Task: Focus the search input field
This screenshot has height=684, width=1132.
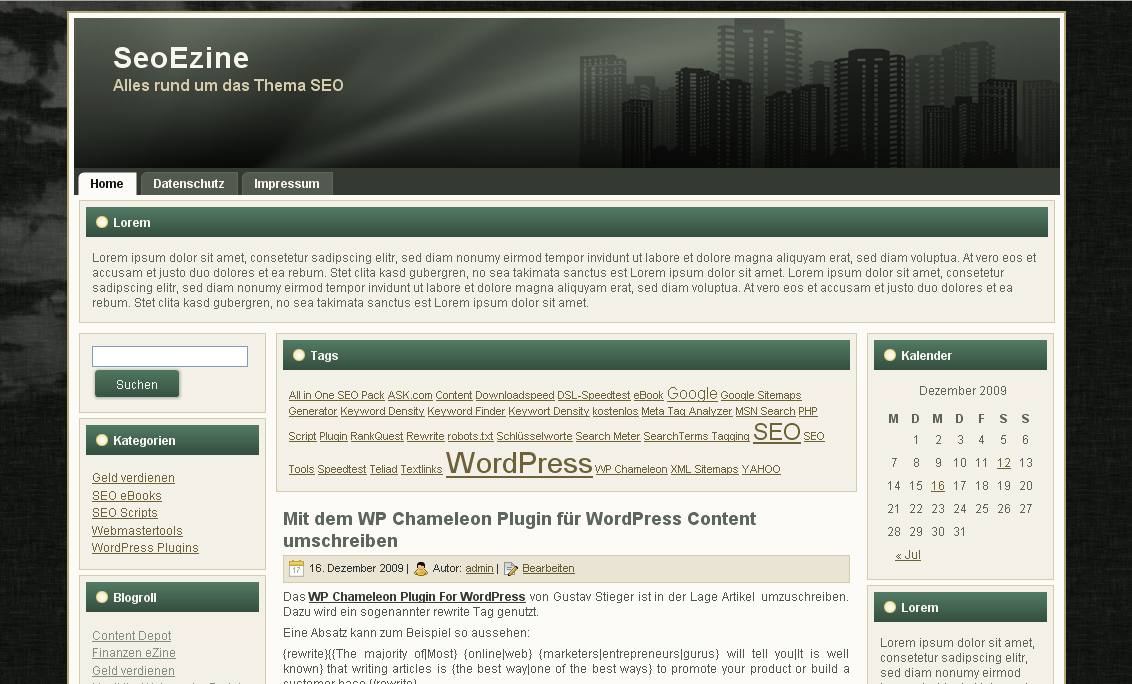Action: 170,356
